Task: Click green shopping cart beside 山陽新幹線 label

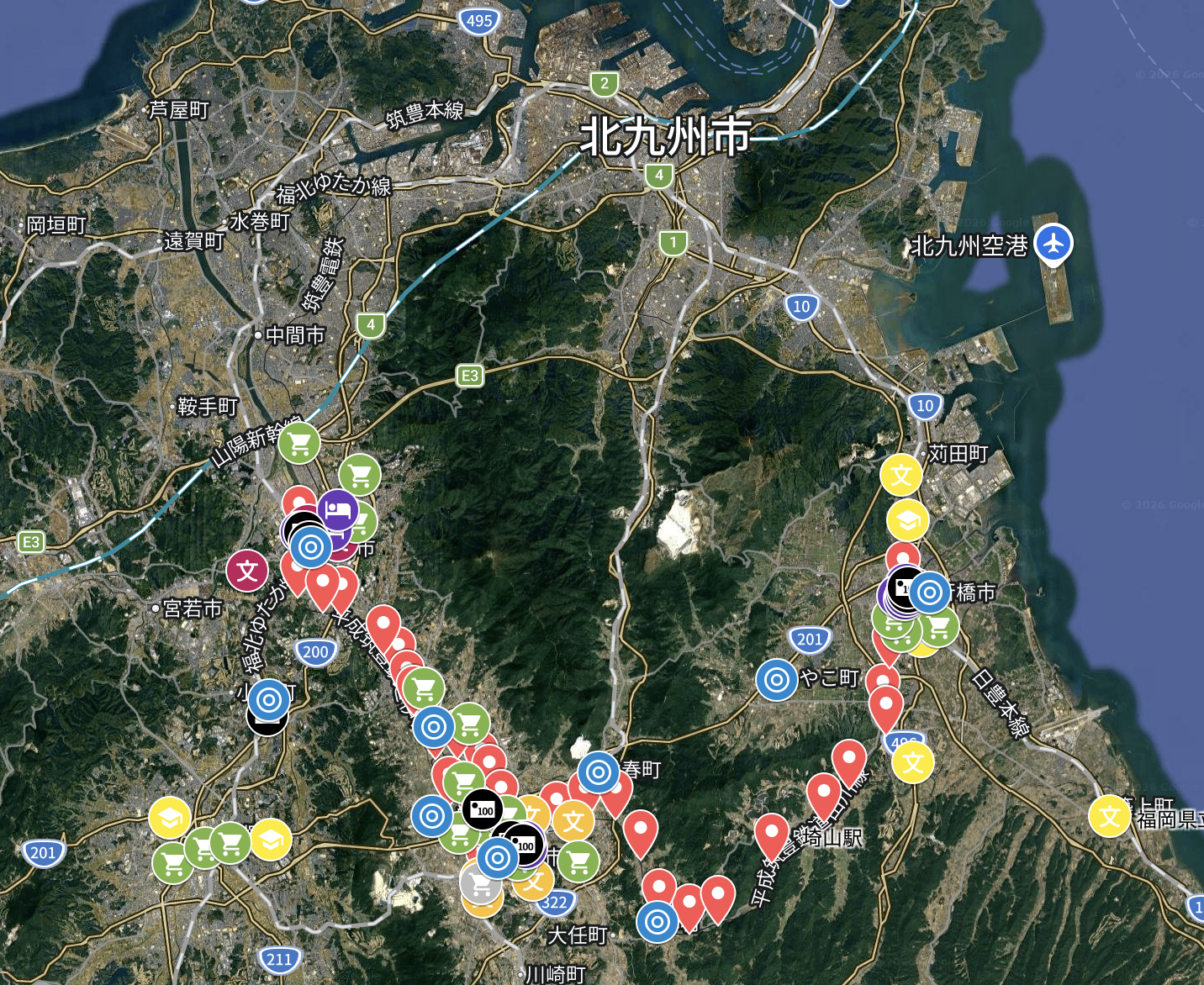Action: coord(299,443)
